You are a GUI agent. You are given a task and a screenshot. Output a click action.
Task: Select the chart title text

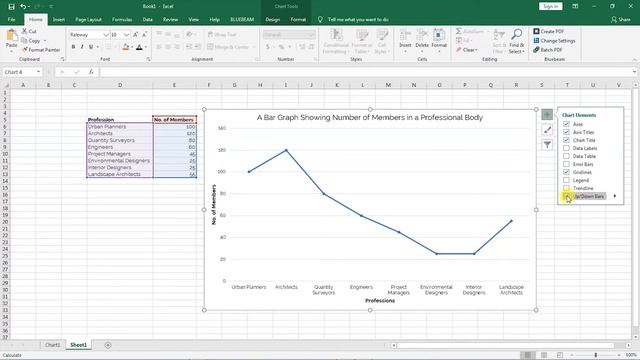[x=369, y=118]
